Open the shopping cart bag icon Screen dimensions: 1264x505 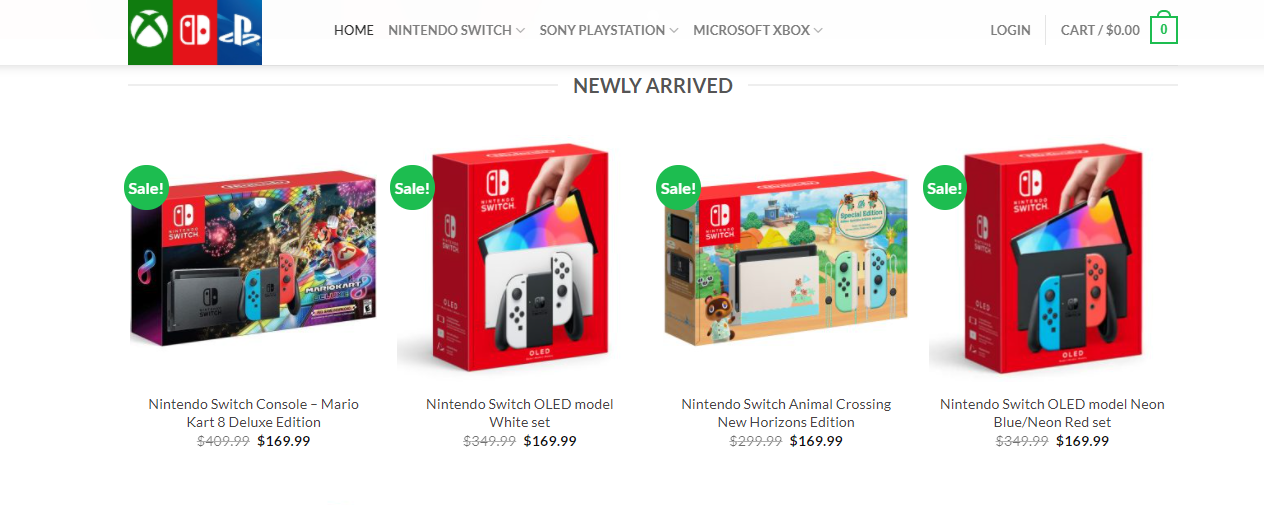tap(1163, 29)
